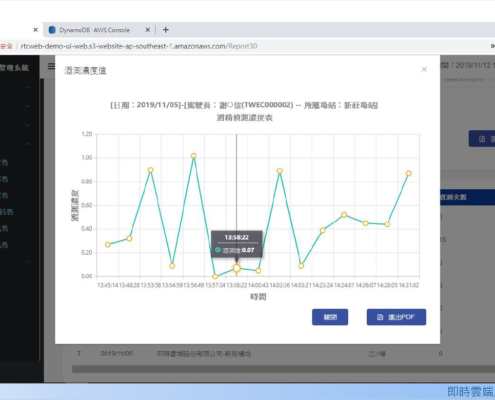The width and height of the screenshot is (495, 400).
Task: Click the zero-value point at 13:57:34
Action: tap(215, 276)
